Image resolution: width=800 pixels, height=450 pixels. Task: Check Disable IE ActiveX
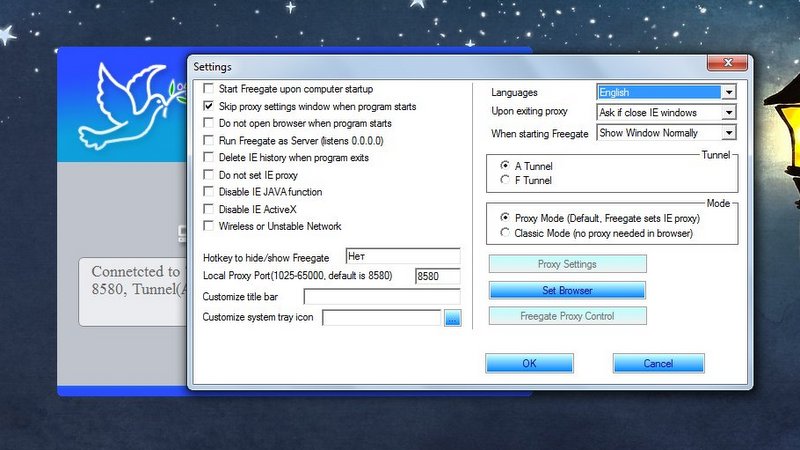click(208, 209)
